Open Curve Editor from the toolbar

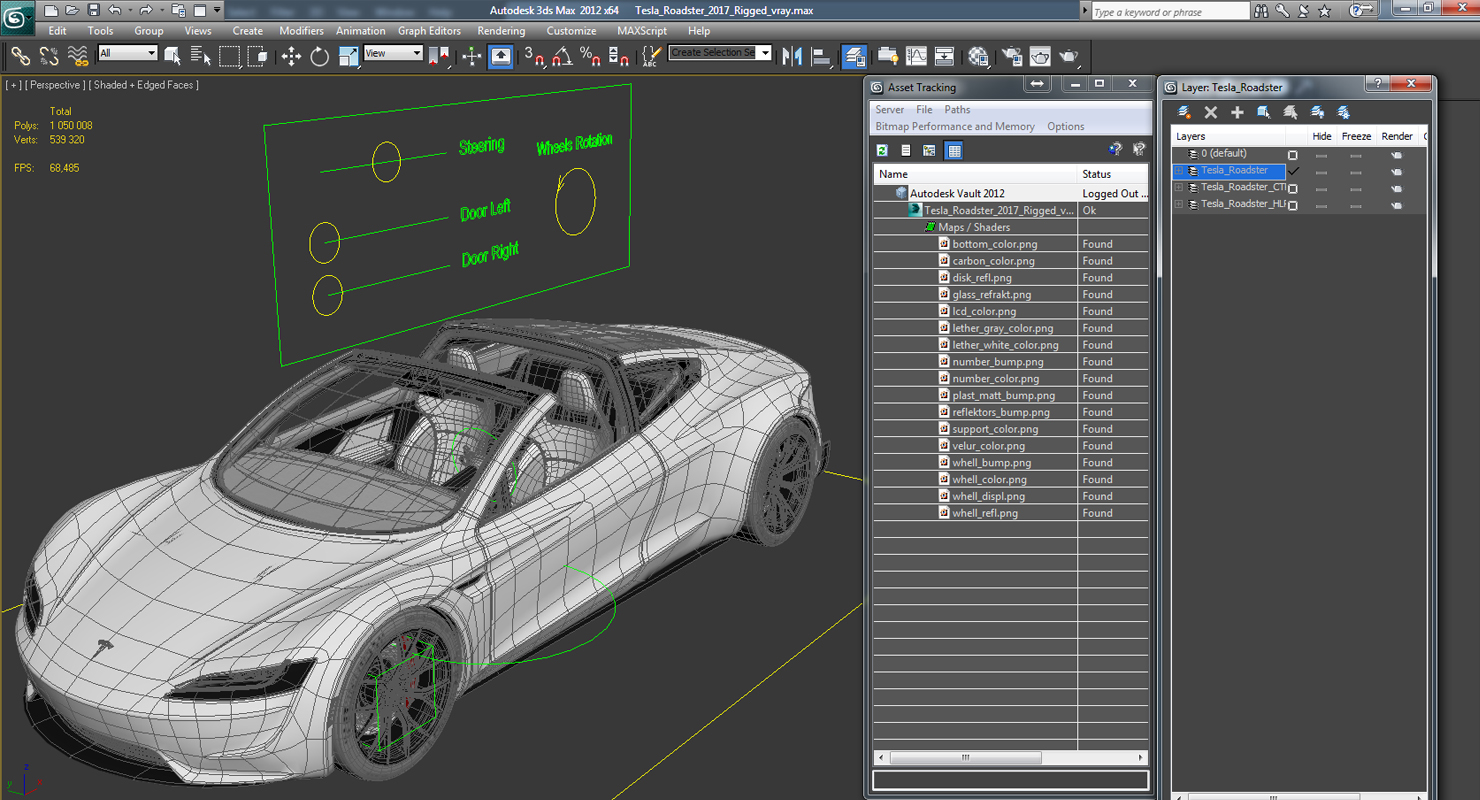pos(916,56)
